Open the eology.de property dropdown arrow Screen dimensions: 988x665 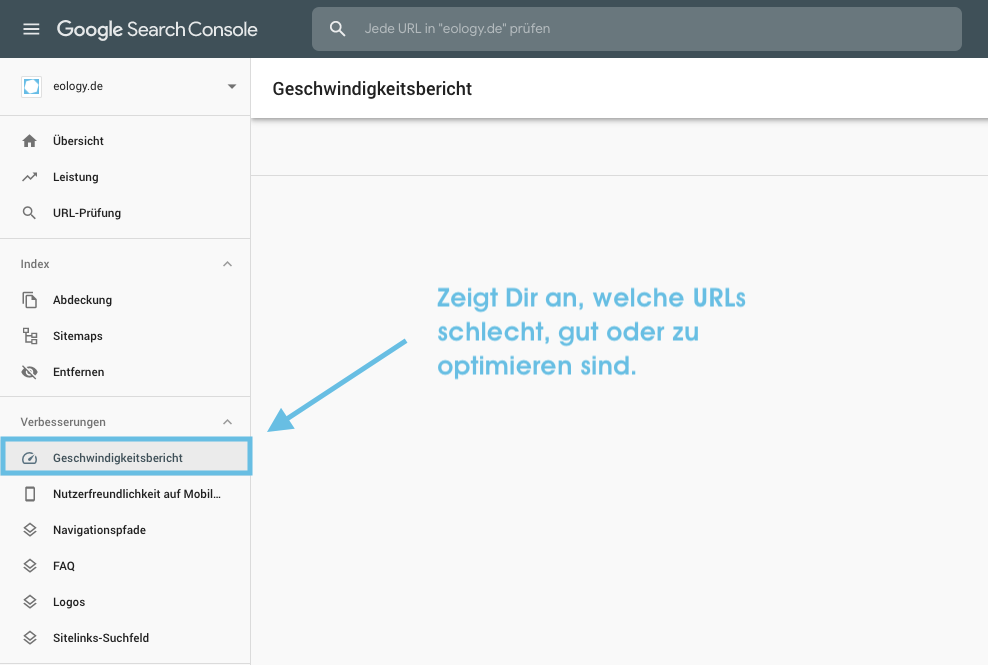coord(232,86)
